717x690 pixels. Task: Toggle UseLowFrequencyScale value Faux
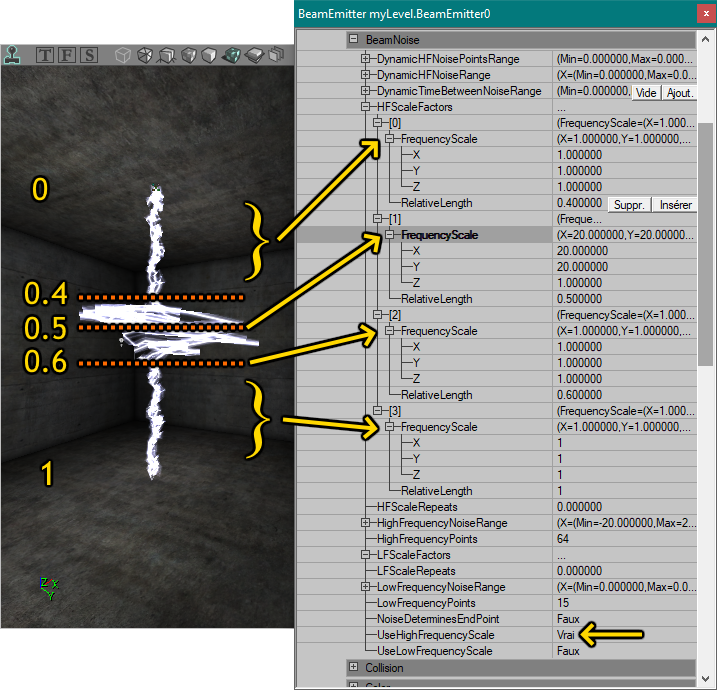[568, 651]
